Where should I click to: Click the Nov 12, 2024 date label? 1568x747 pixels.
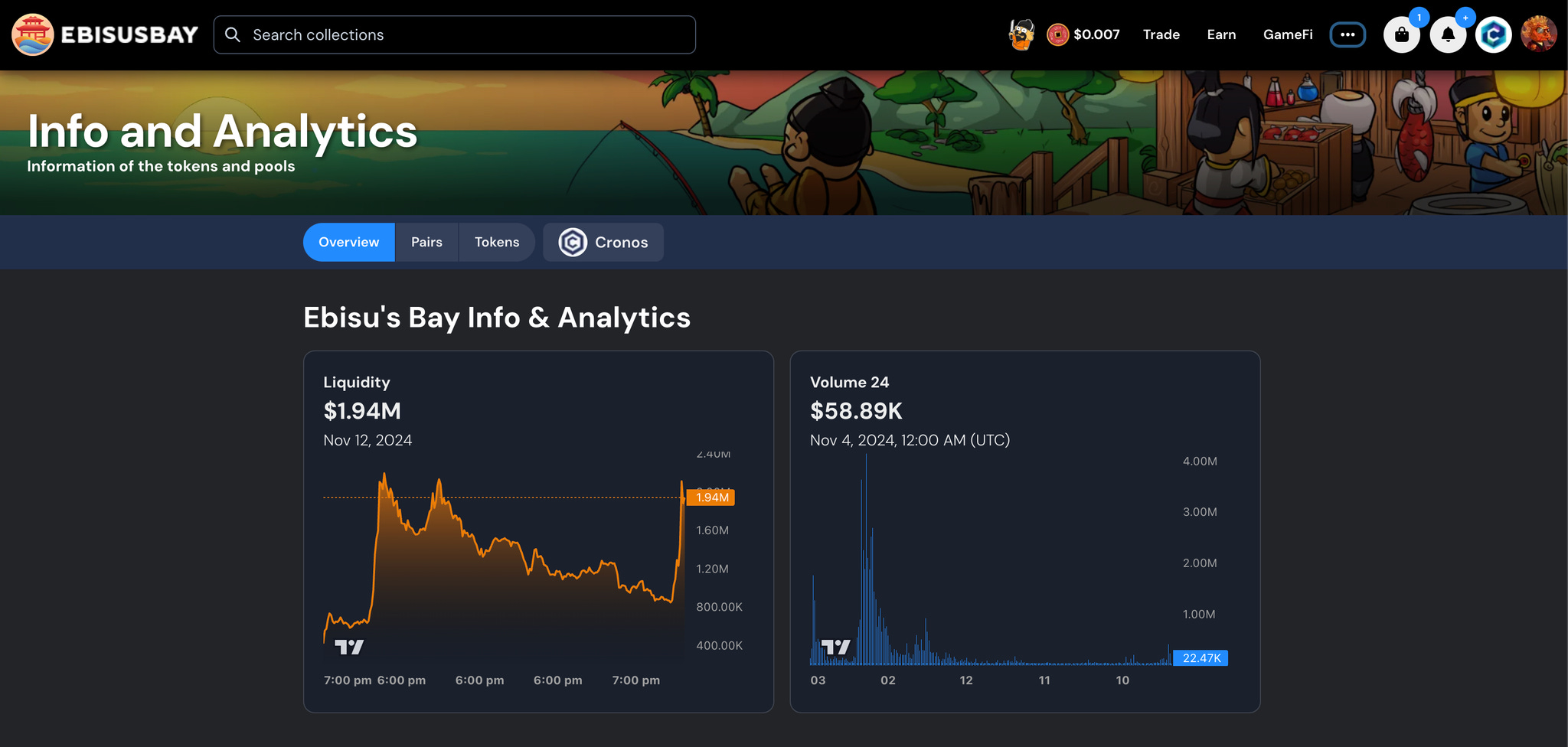(367, 440)
